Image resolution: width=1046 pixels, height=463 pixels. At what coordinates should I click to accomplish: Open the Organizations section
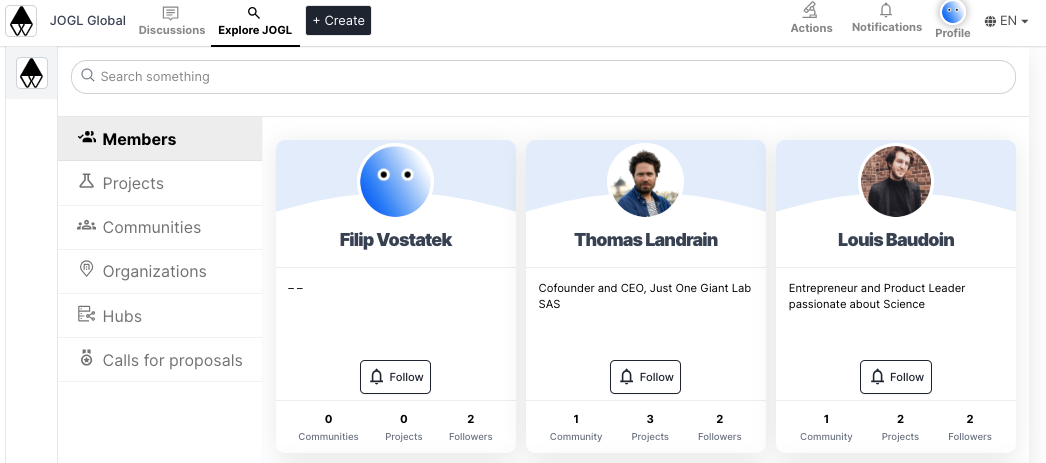pos(160,272)
